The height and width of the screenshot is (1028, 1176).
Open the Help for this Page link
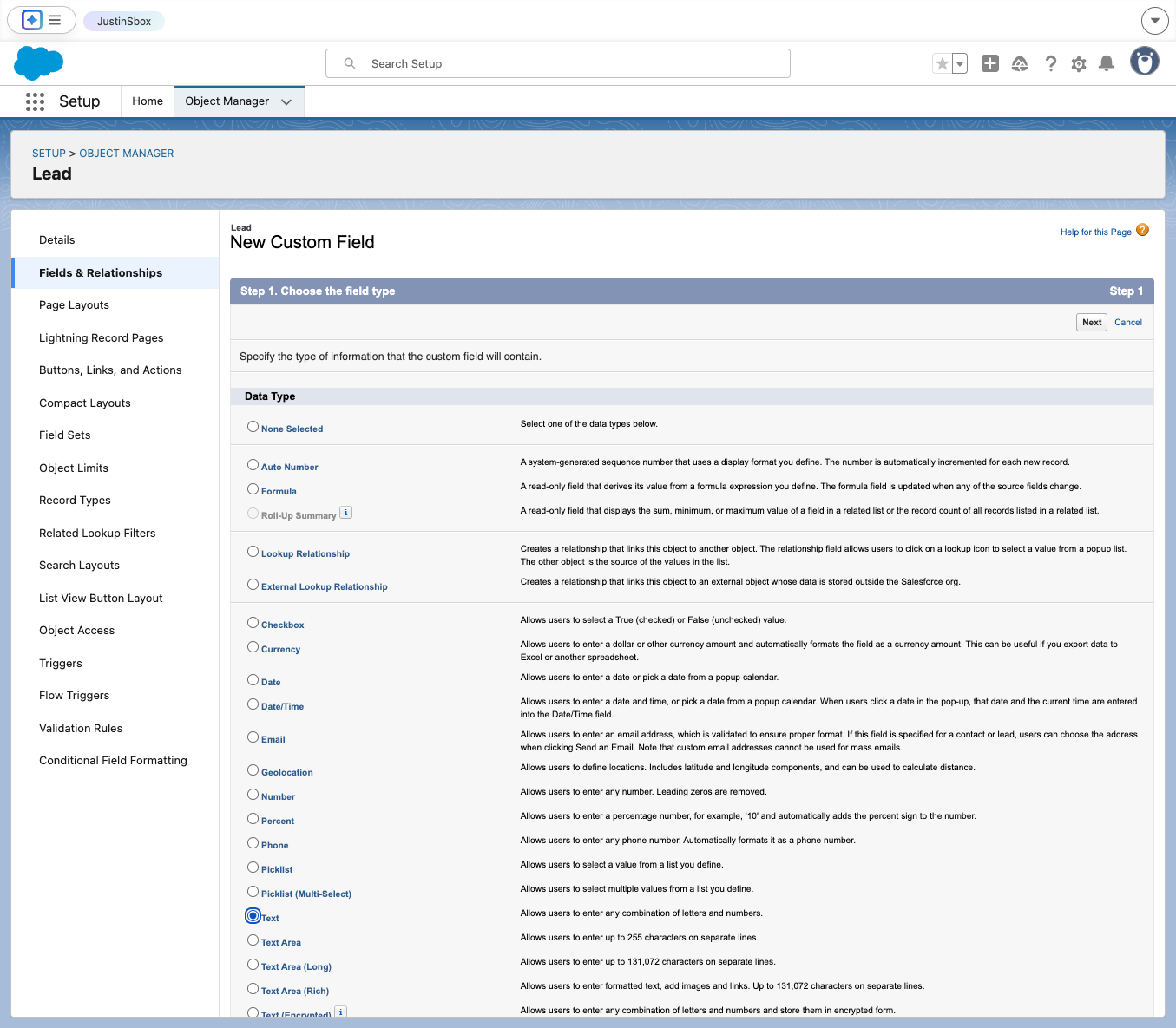[x=1096, y=232]
